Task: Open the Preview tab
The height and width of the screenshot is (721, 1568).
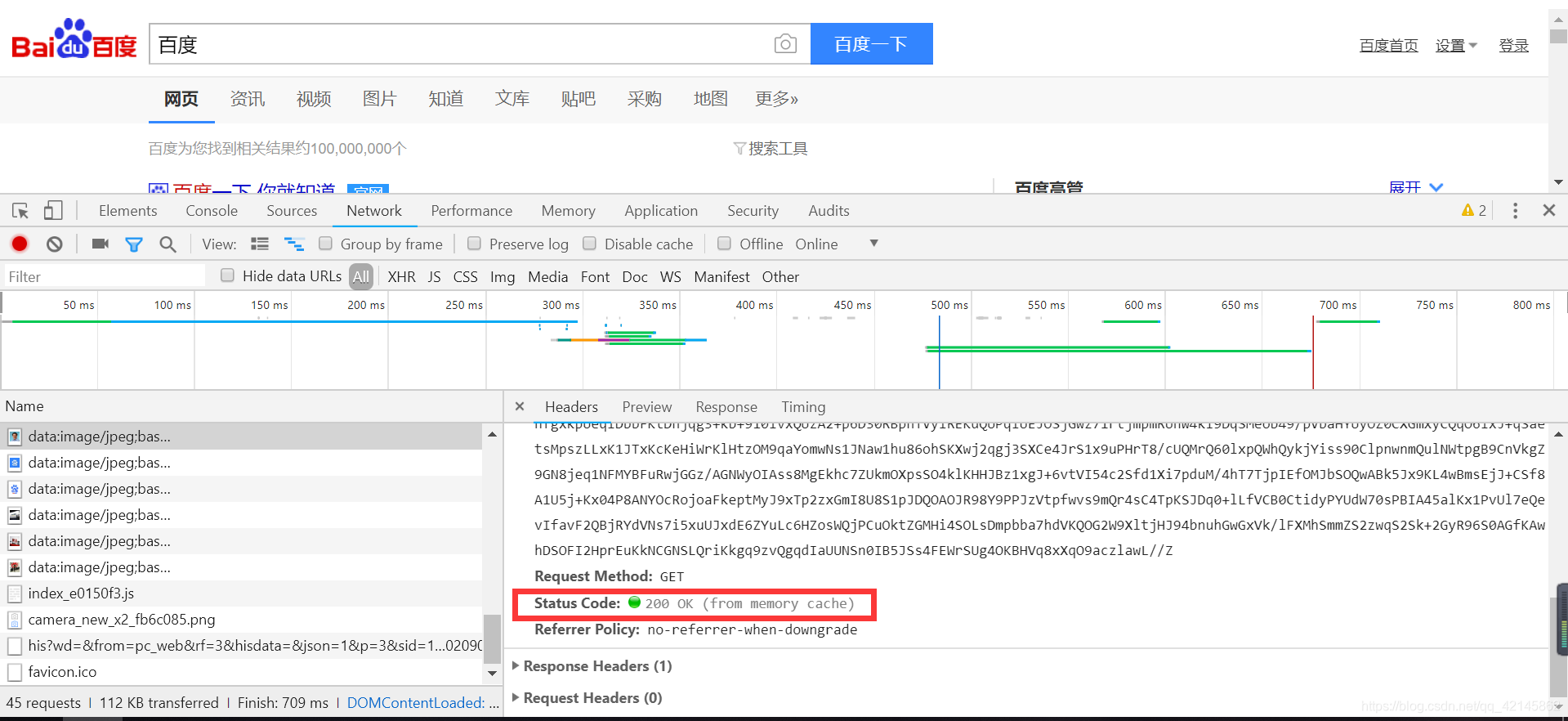Action: pos(647,406)
